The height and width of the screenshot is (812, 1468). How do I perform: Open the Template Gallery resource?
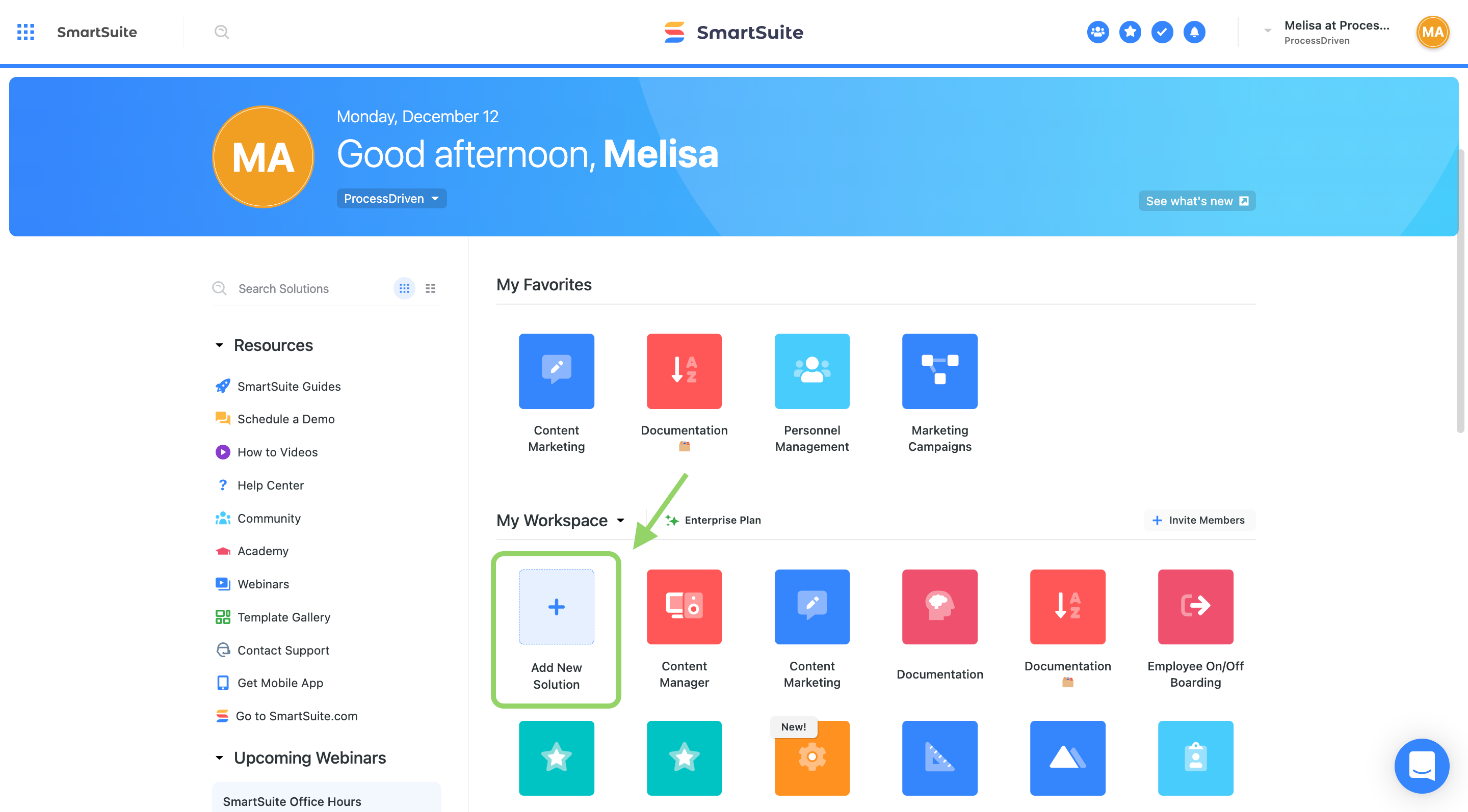coord(283,616)
